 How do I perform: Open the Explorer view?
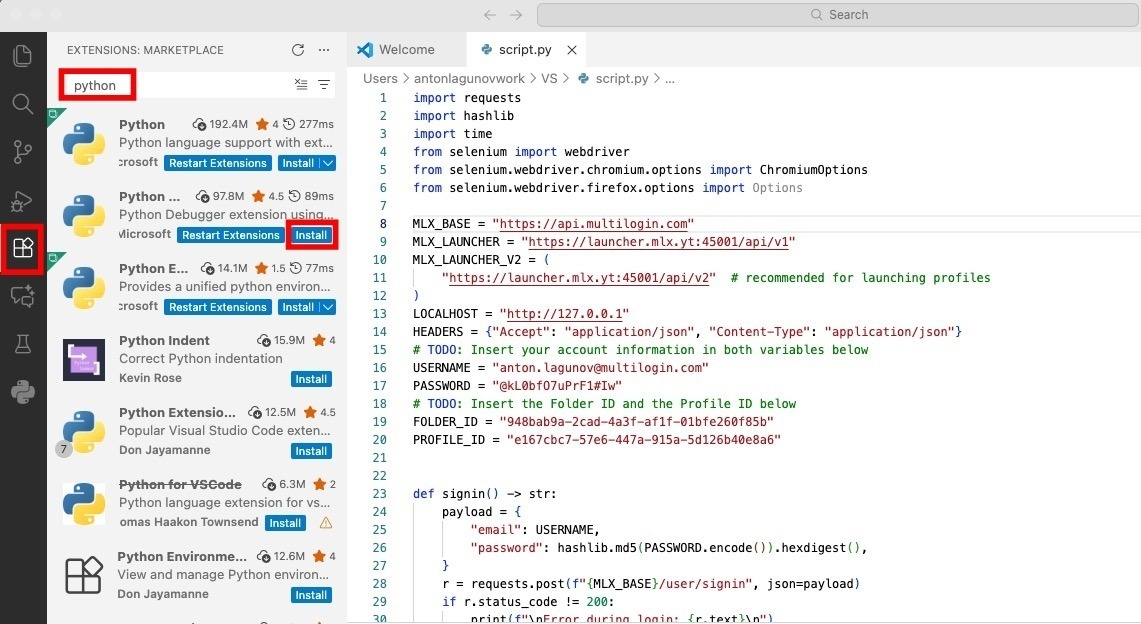[22, 55]
